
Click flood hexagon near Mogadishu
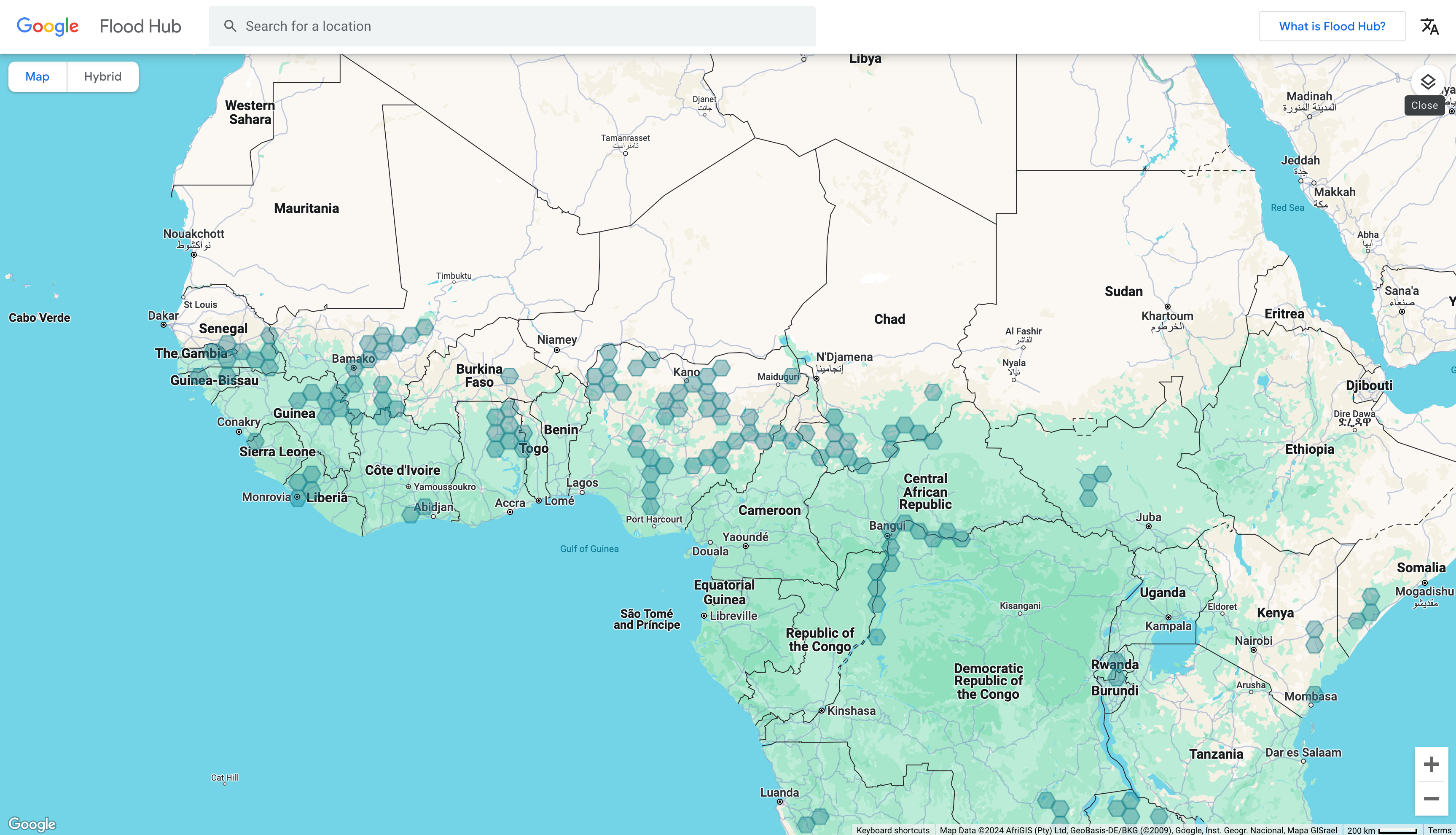[x=1370, y=597]
